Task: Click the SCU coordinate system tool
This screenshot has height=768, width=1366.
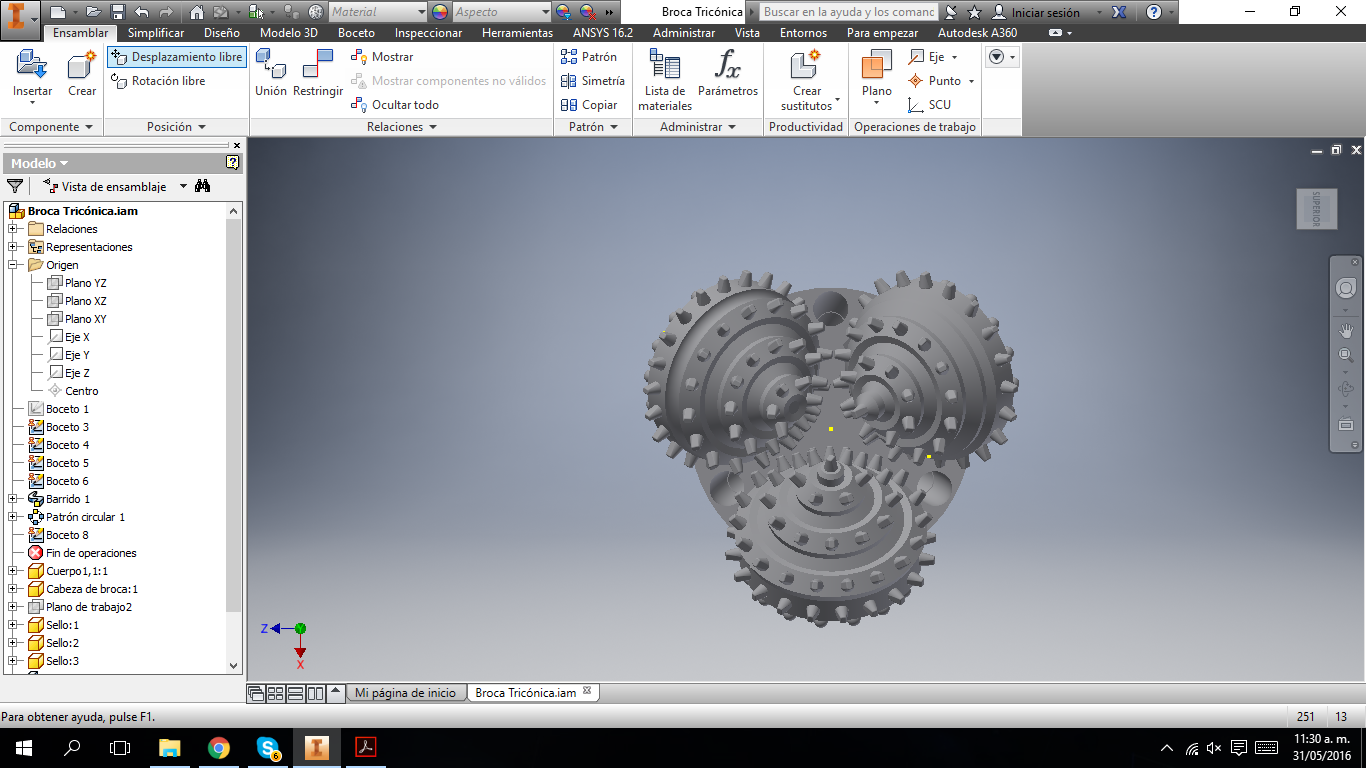Action: pos(929,105)
